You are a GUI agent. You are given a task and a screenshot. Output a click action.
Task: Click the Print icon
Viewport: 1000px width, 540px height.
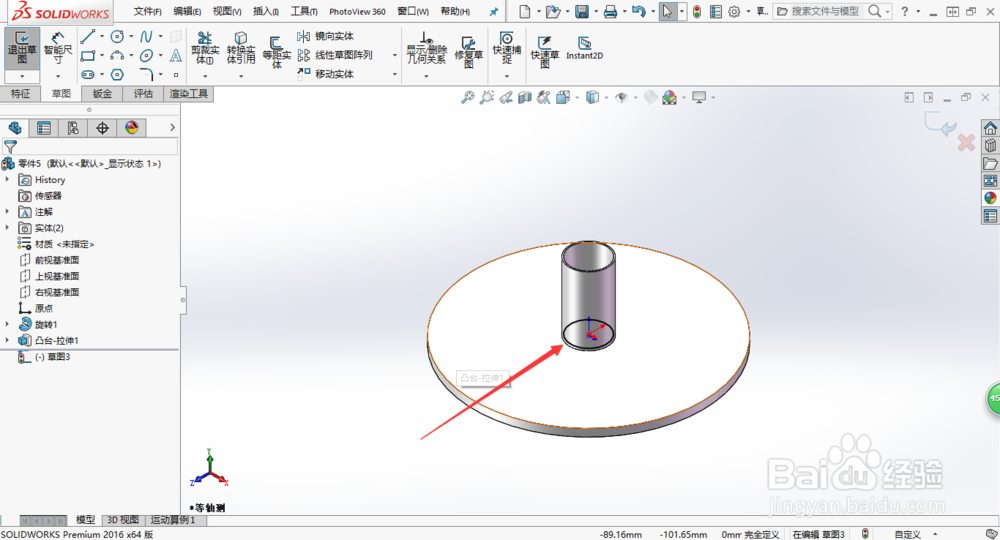(x=610, y=11)
